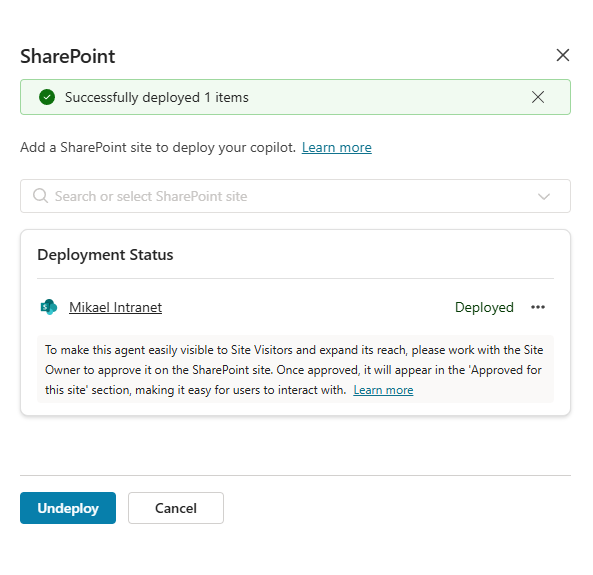Click the green success checkmark icon
The width and height of the screenshot is (593, 575).
(47, 97)
